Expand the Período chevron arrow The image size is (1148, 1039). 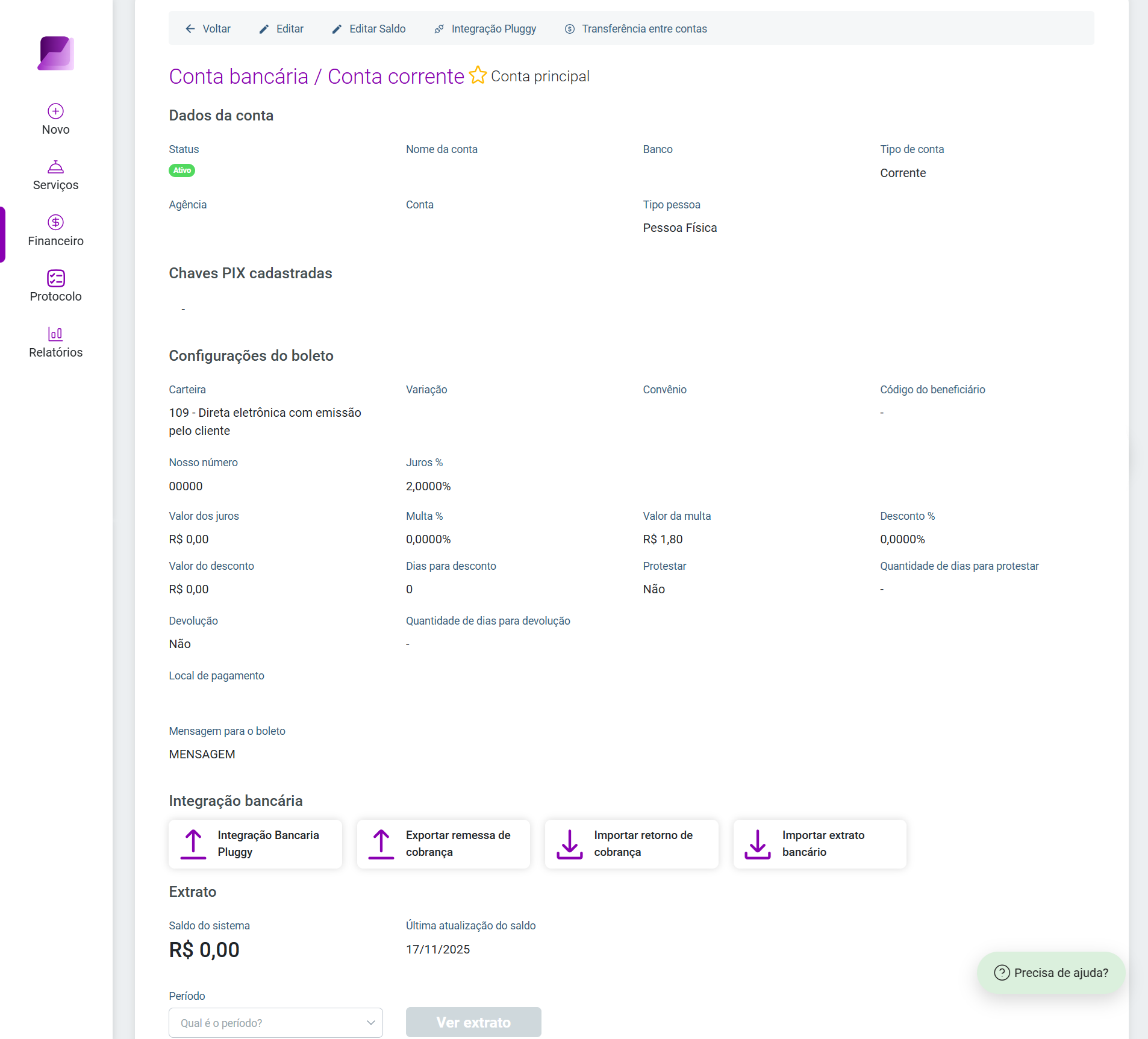[371, 1023]
